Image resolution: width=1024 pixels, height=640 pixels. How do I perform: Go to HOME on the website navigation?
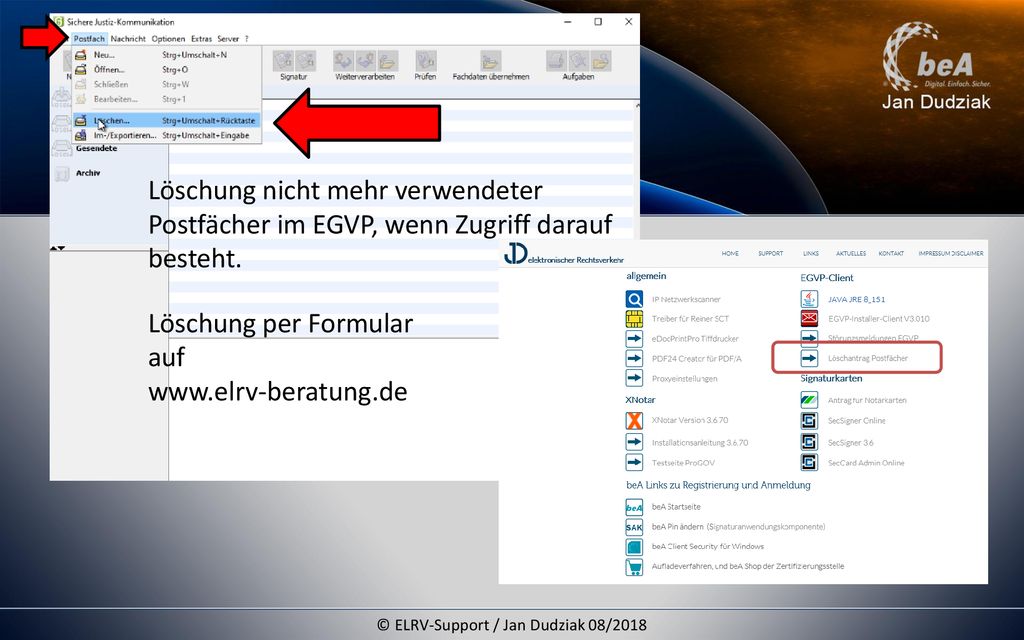pos(730,253)
